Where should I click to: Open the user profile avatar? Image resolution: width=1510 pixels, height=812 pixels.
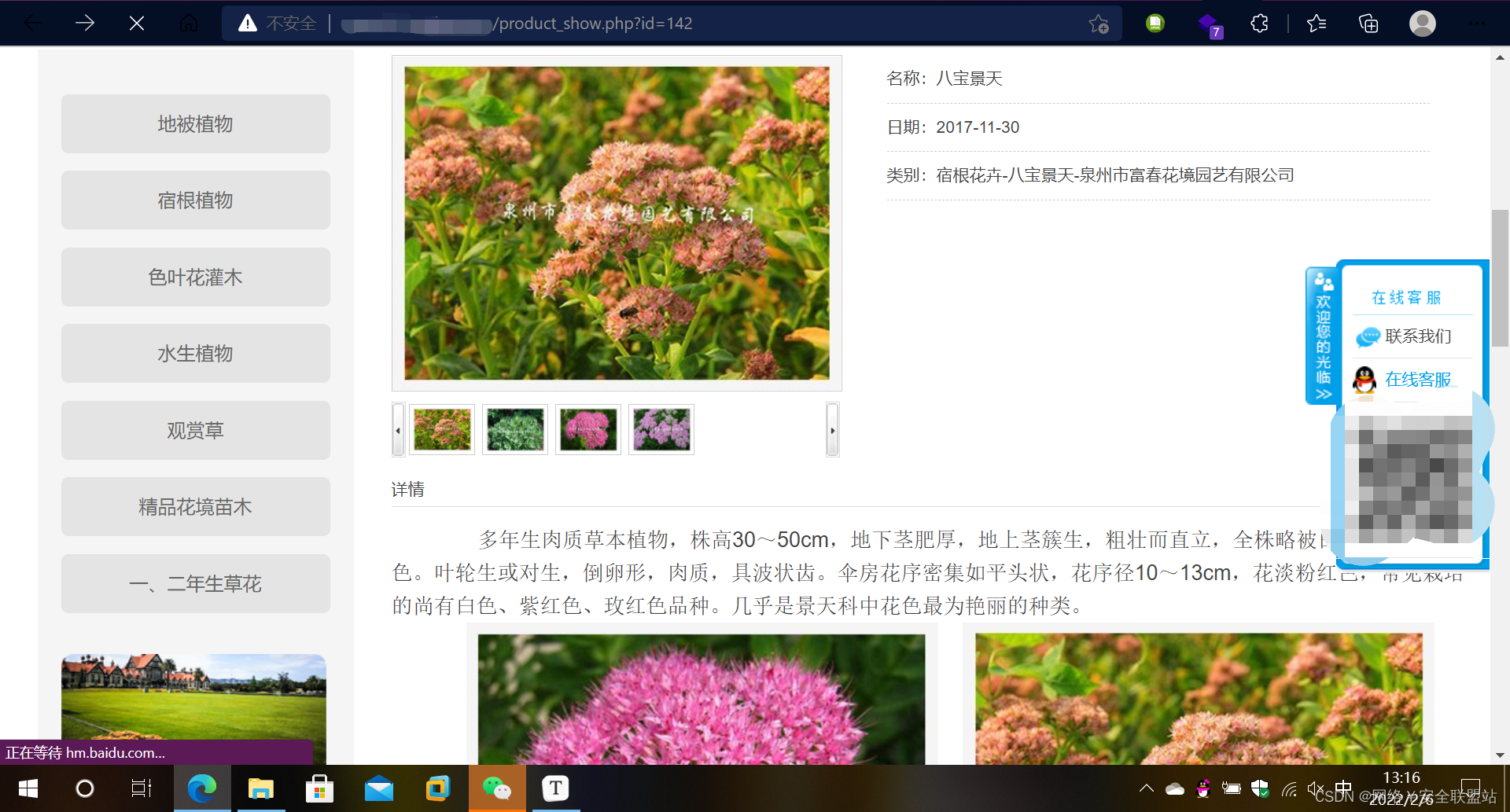click(x=1422, y=24)
